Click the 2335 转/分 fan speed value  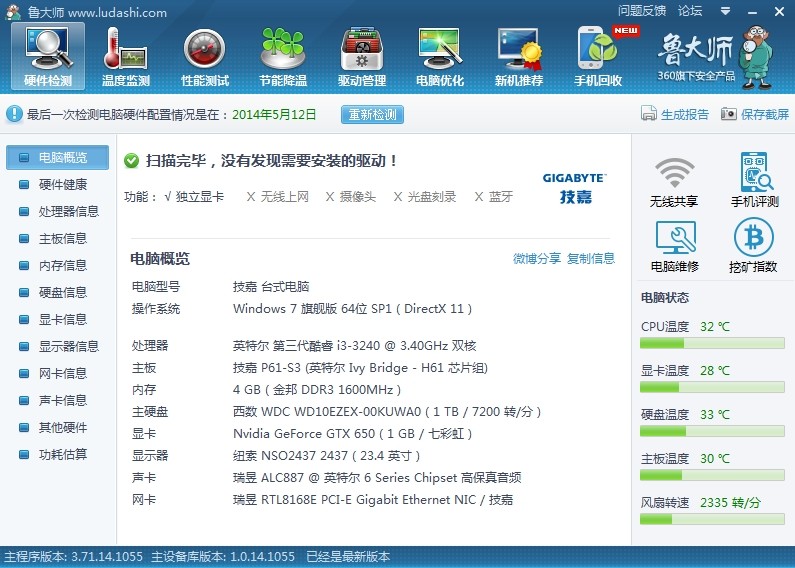pos(731,503)
